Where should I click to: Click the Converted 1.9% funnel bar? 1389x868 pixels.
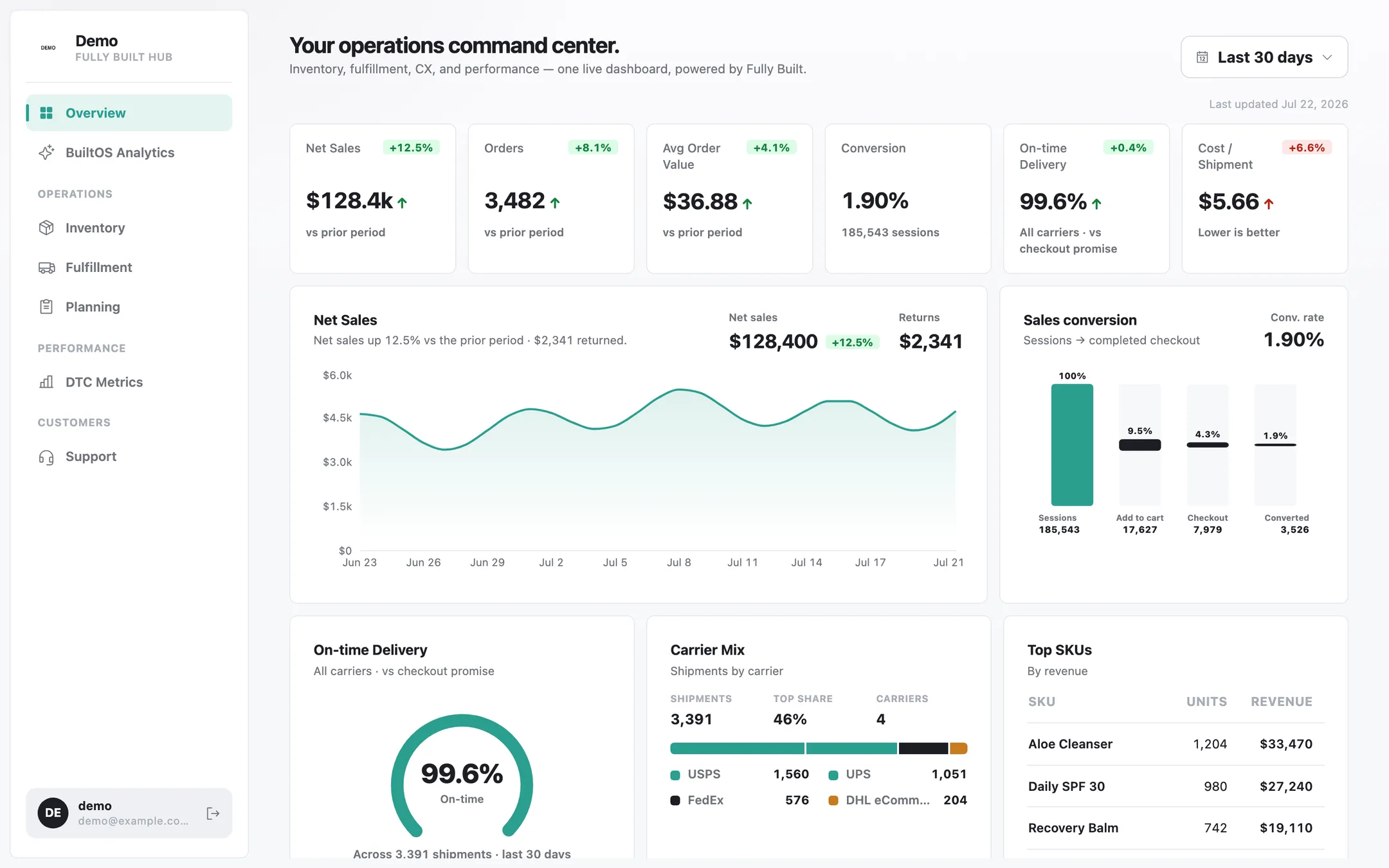pos(1275,445)
